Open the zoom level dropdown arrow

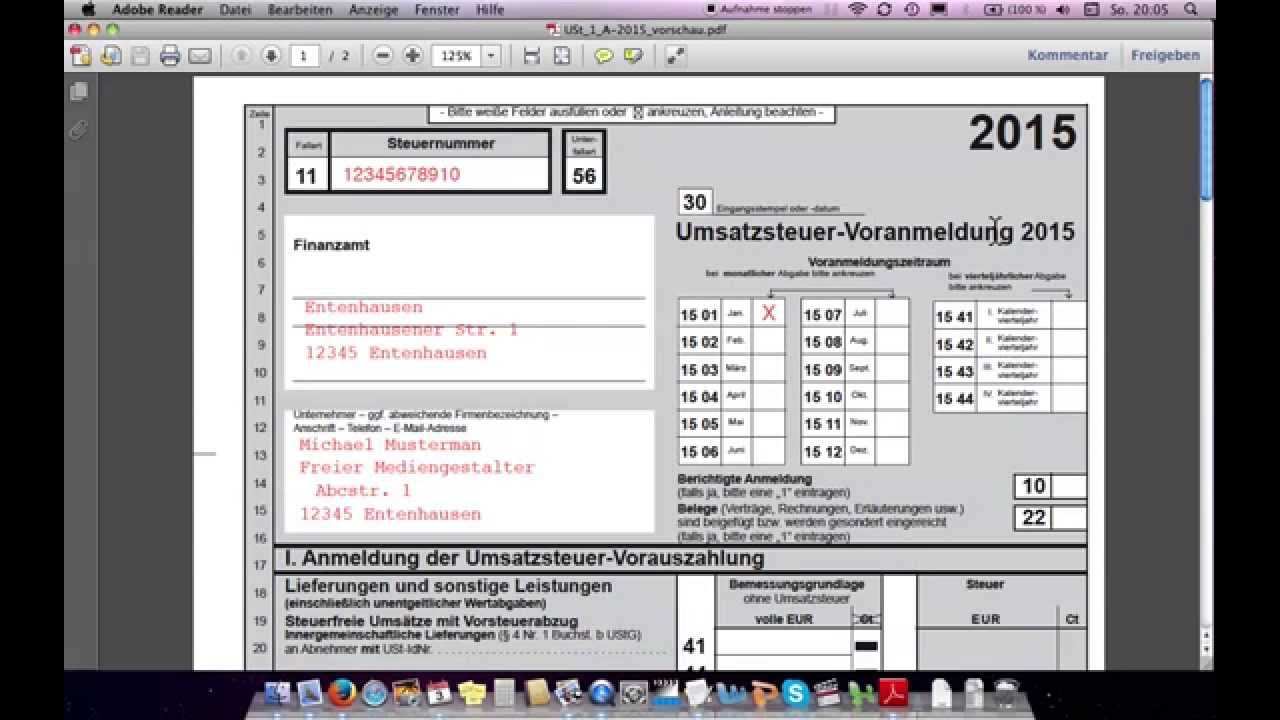(x=491, y=56)
